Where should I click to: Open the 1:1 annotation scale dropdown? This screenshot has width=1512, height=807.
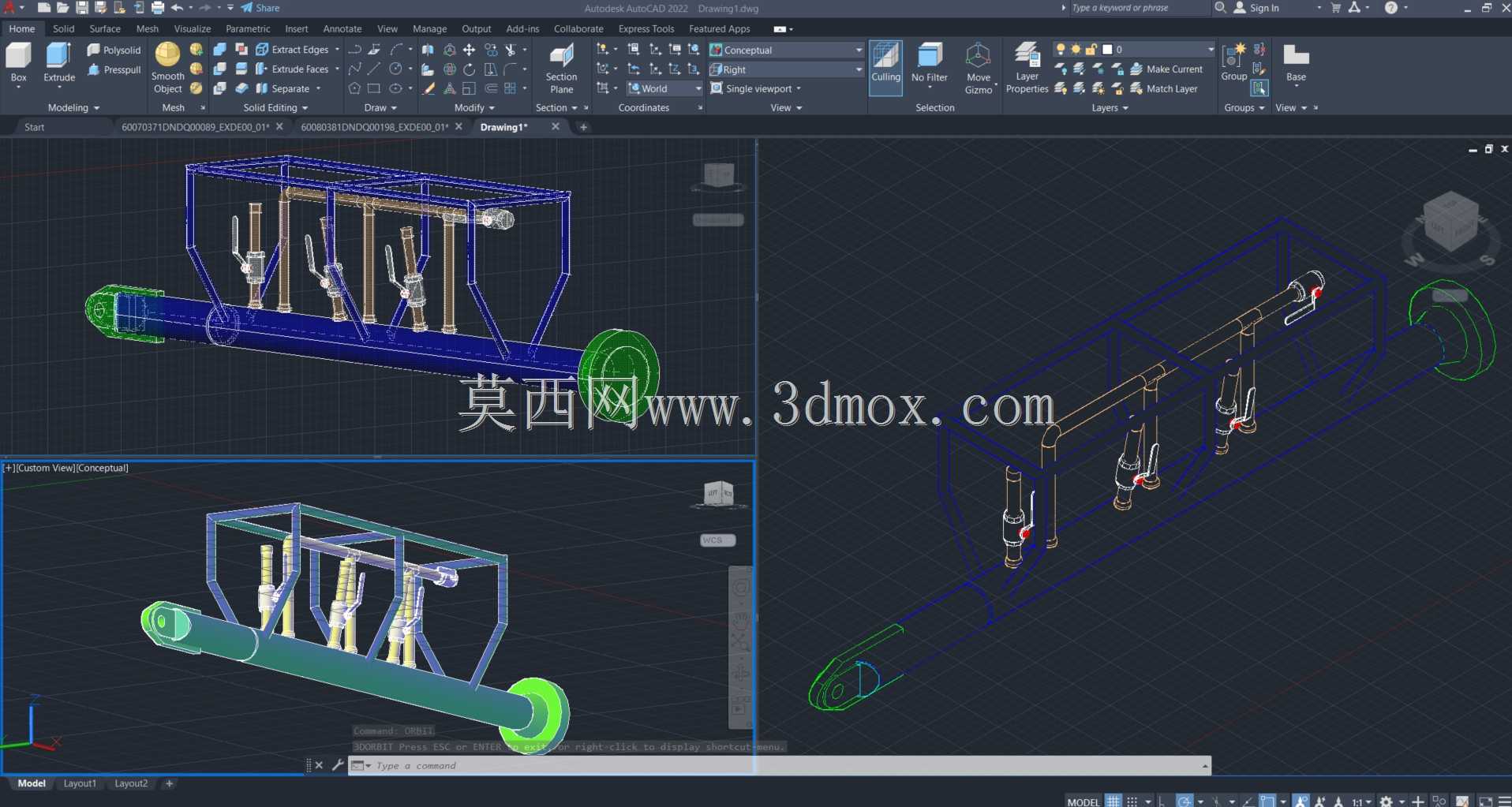pyautogui.click(x=1361, y=801)
